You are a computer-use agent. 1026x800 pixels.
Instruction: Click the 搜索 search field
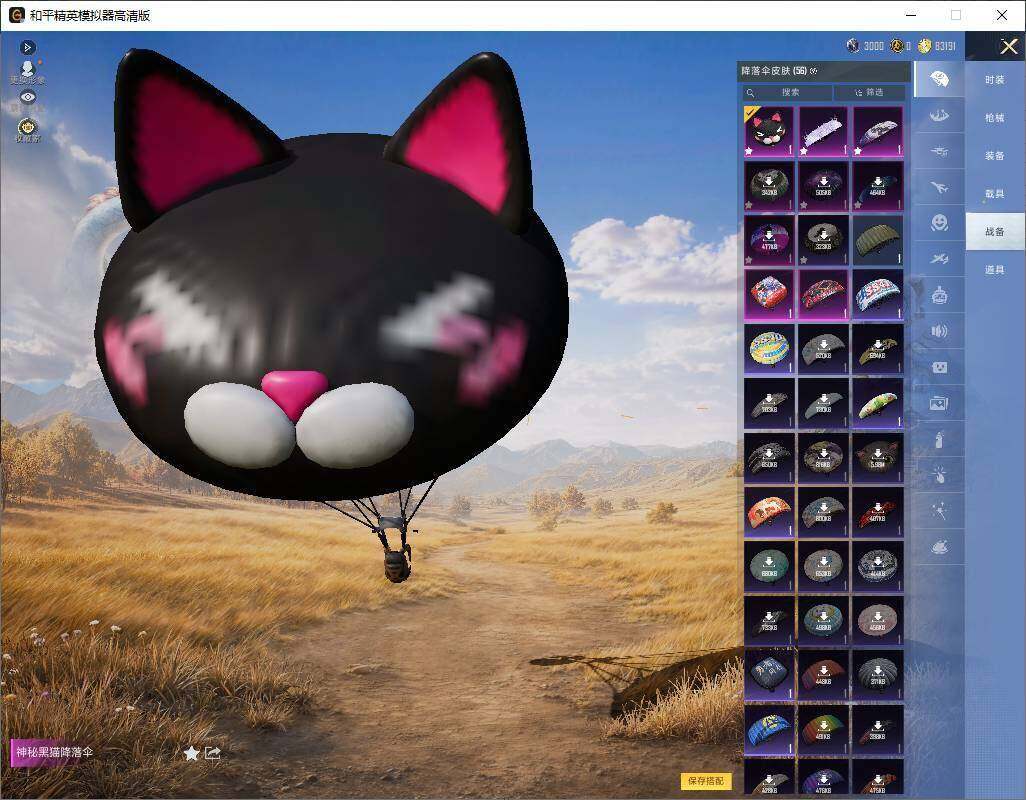787,92
